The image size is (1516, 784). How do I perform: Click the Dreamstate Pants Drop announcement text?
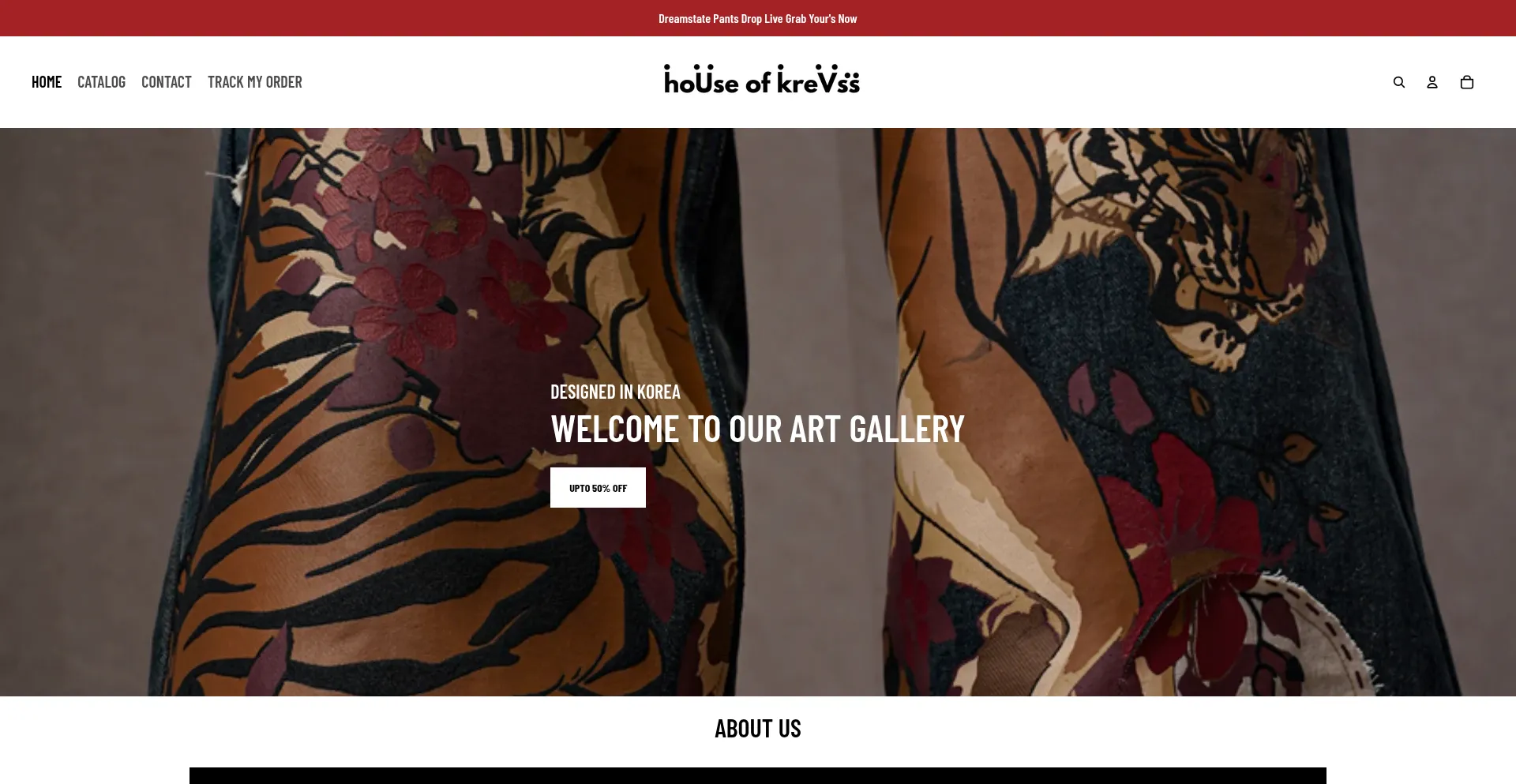(757, 18)
